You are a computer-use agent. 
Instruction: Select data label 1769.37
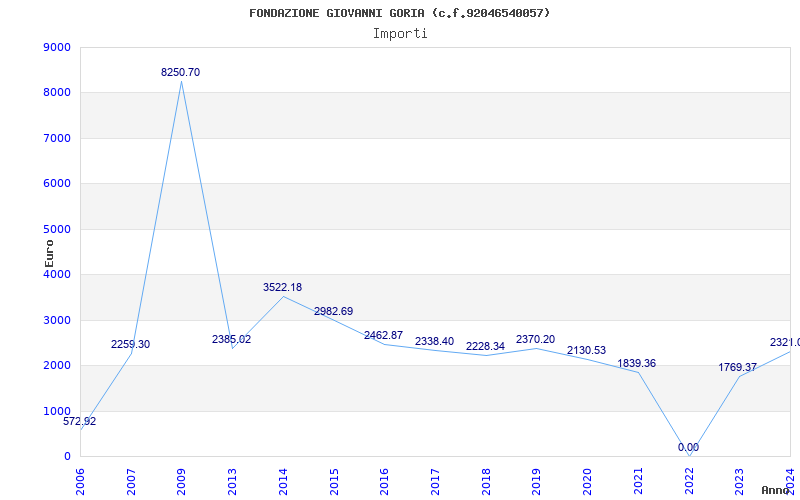[x=738, y=367]
